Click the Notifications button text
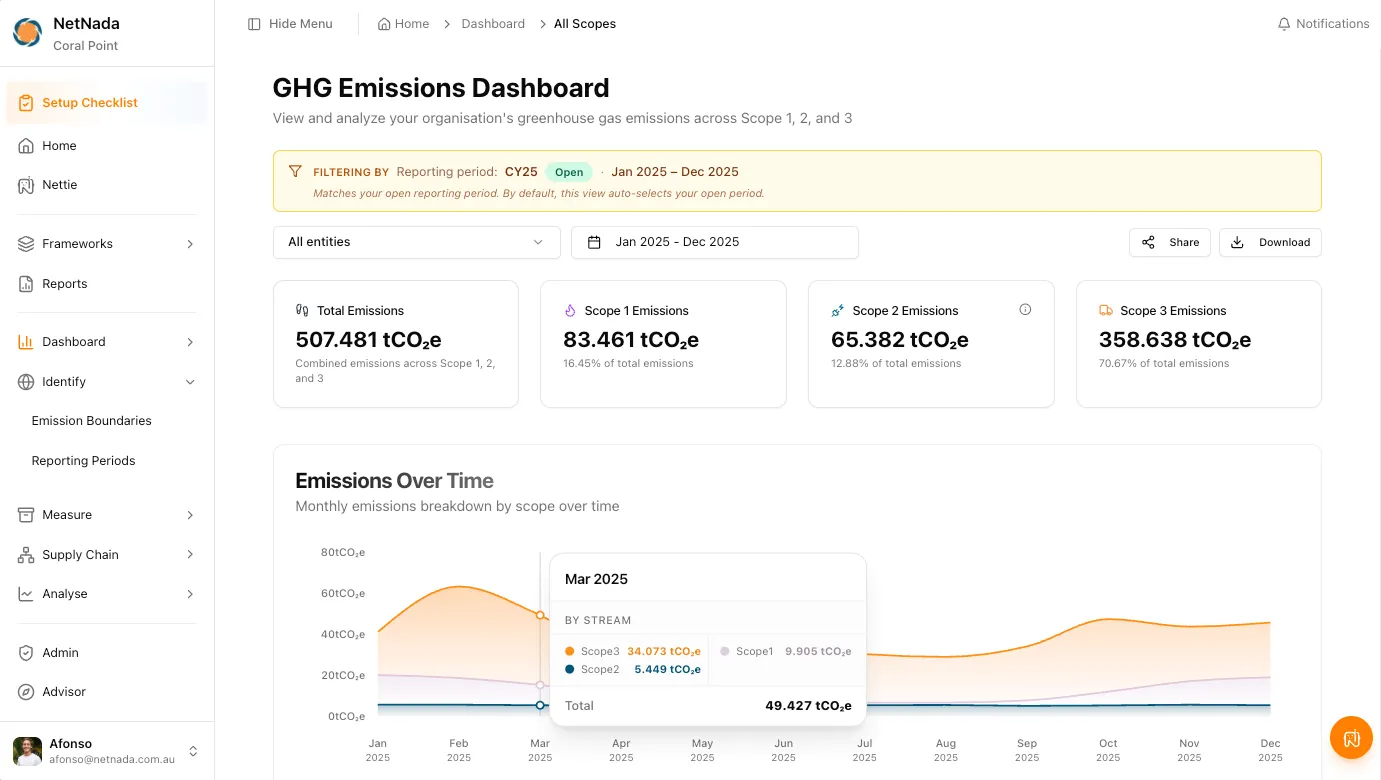 [1333, 24]
